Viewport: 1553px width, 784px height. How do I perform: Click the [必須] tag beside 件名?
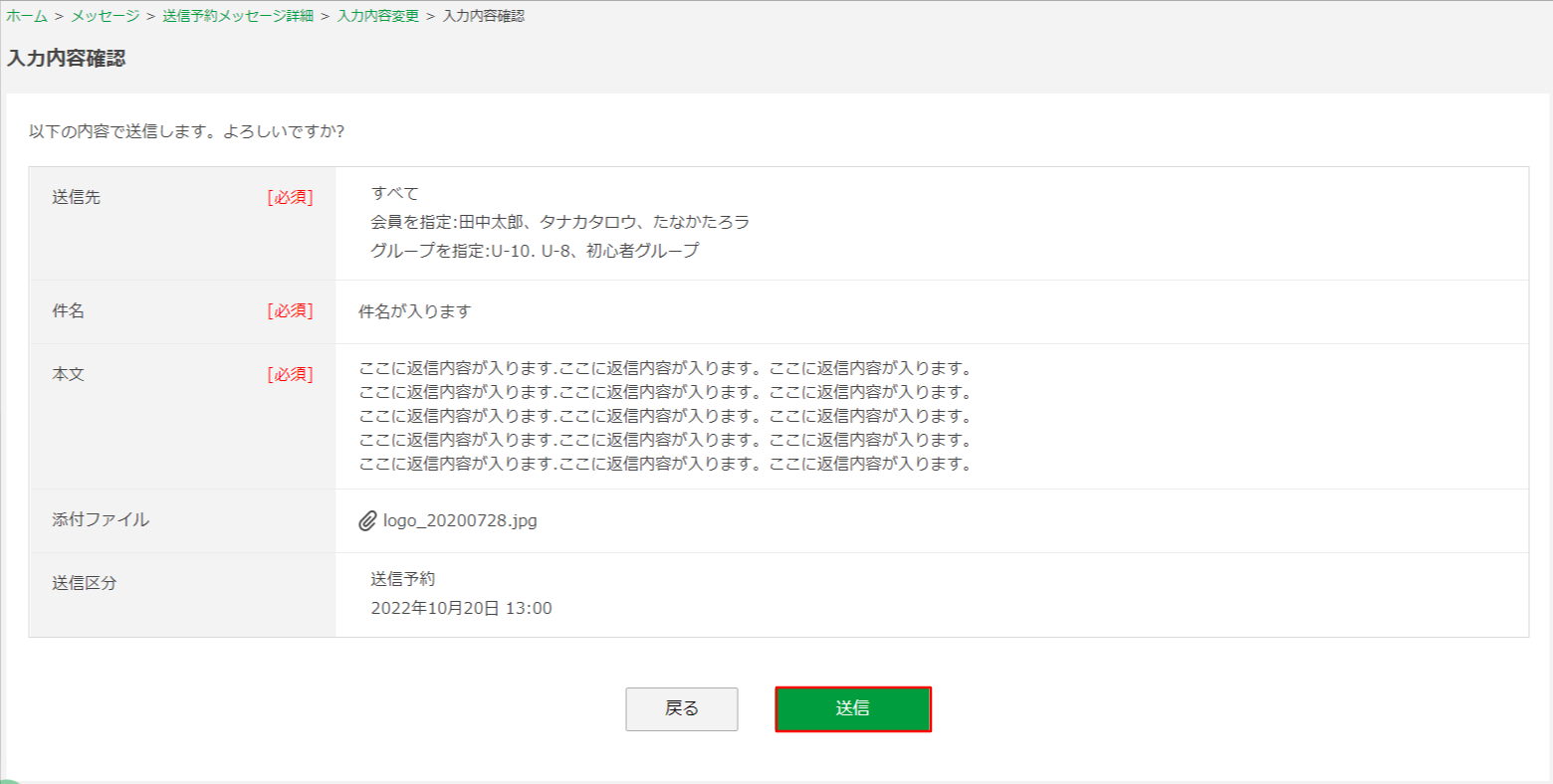pos(290,310)
